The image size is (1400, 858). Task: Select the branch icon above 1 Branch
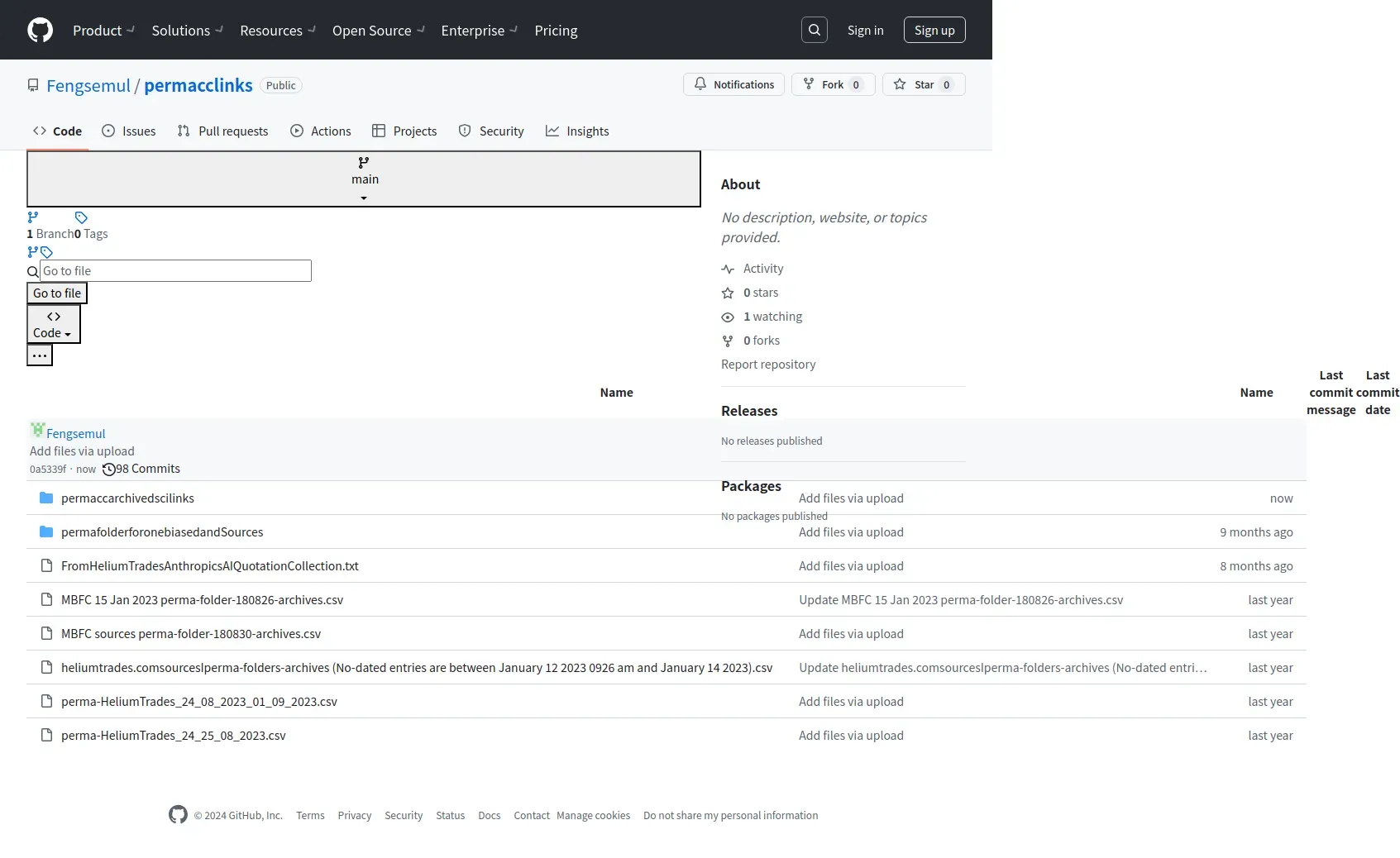(33, 217)
